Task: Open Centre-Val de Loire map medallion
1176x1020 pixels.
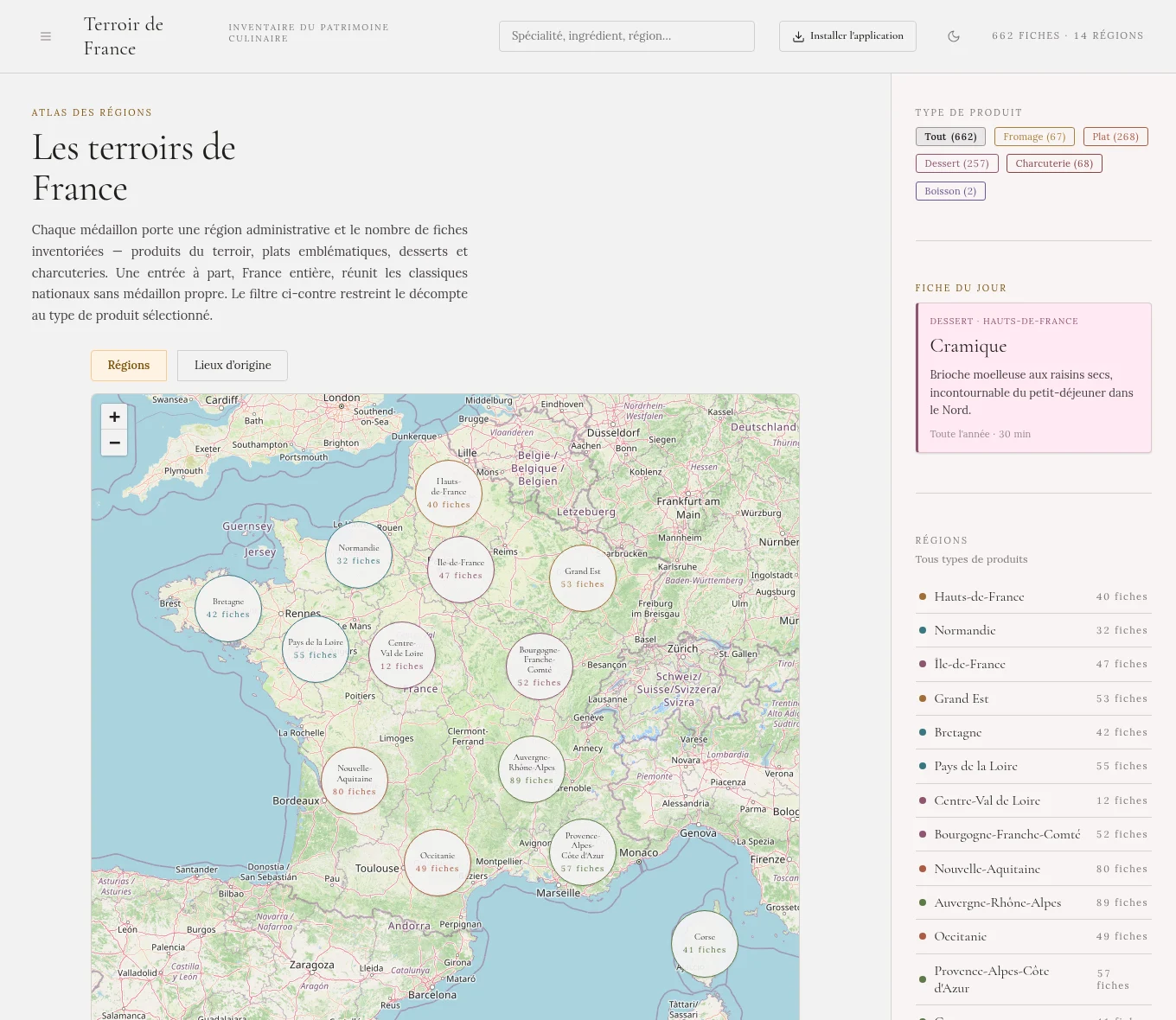Action: [x=402, y=655]
